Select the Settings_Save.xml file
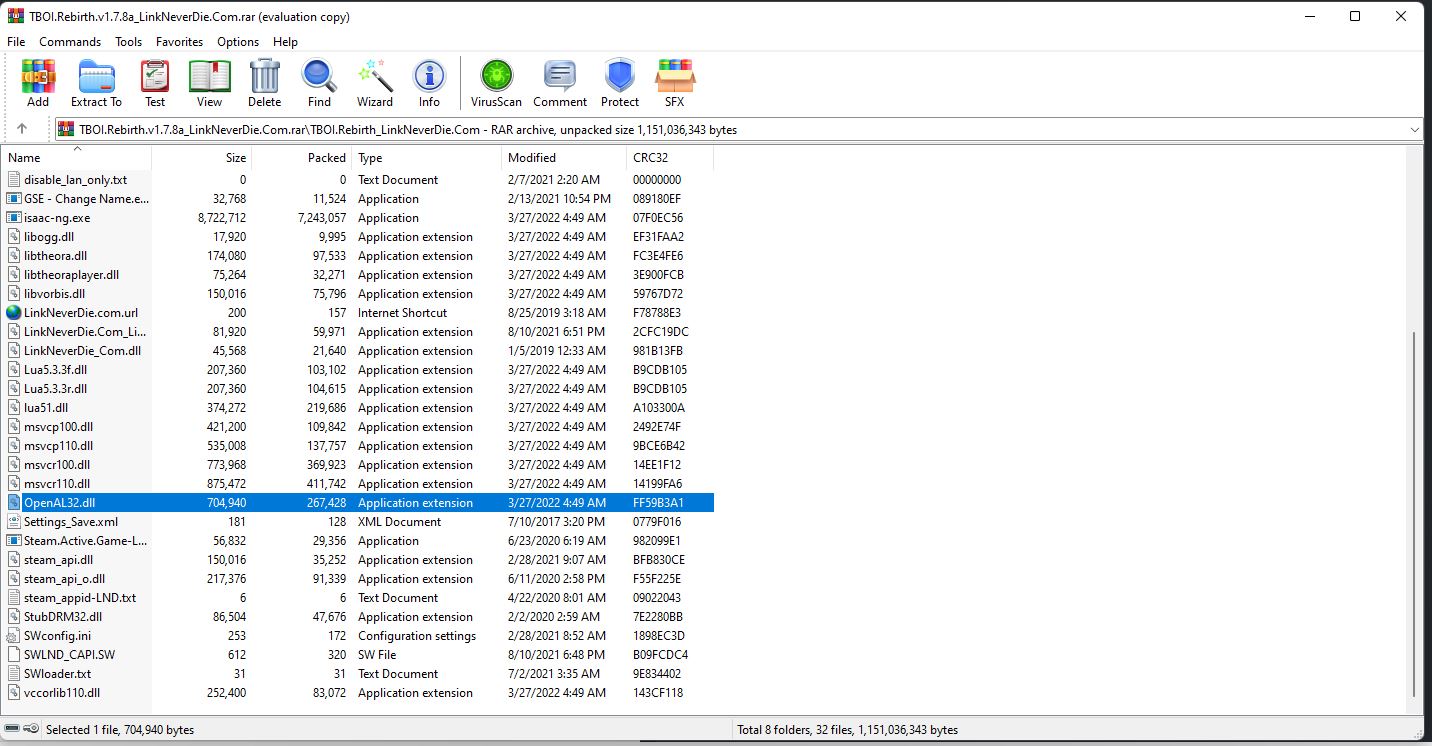Image resolution: width=1432 pixels, height=746 pixels. [71, 522]
